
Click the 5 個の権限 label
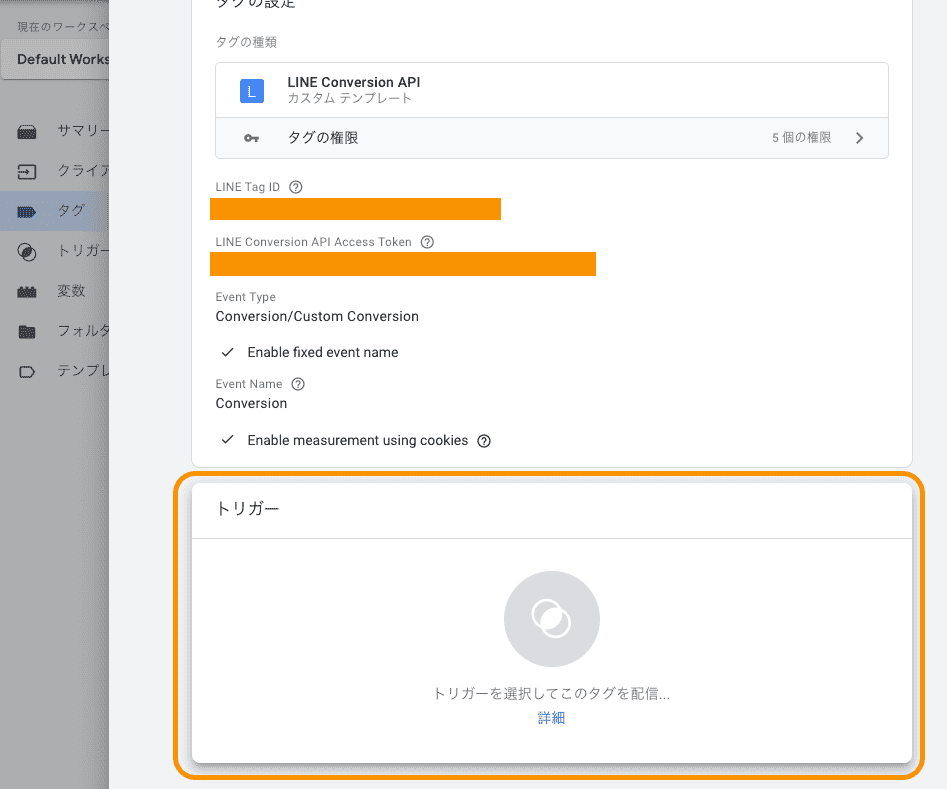pos(801,138)
